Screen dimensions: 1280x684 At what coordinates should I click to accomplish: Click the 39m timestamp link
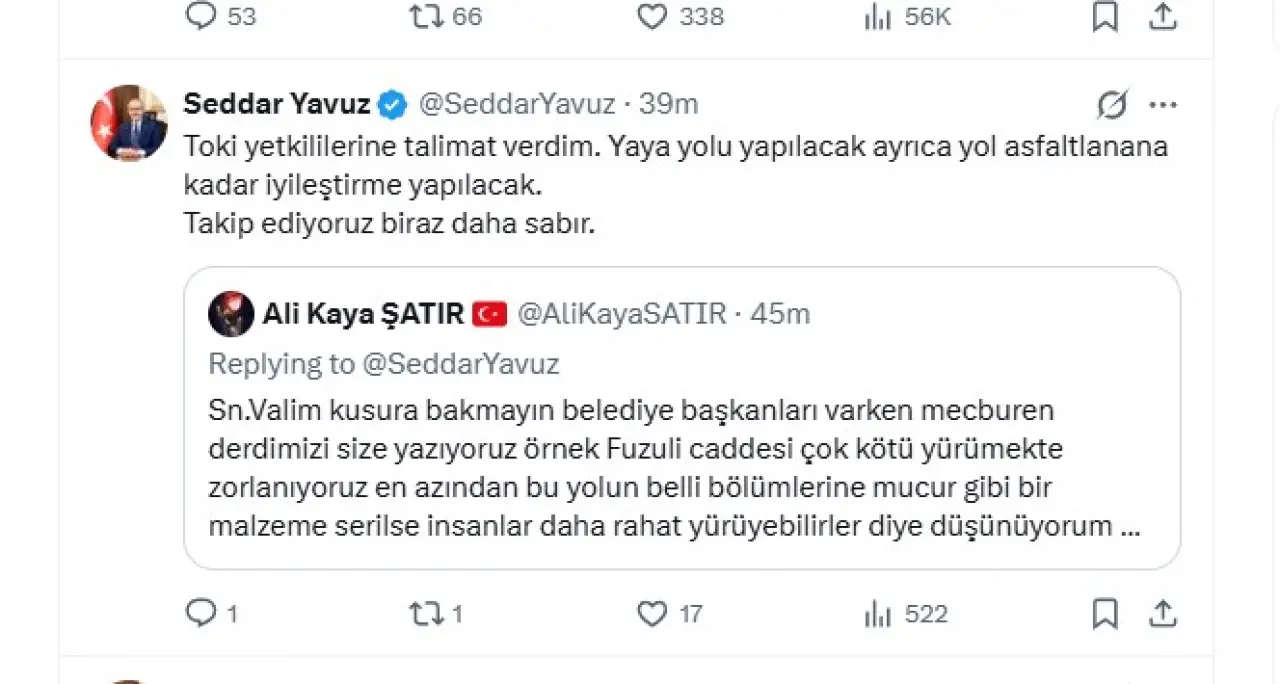pos(669,103)
